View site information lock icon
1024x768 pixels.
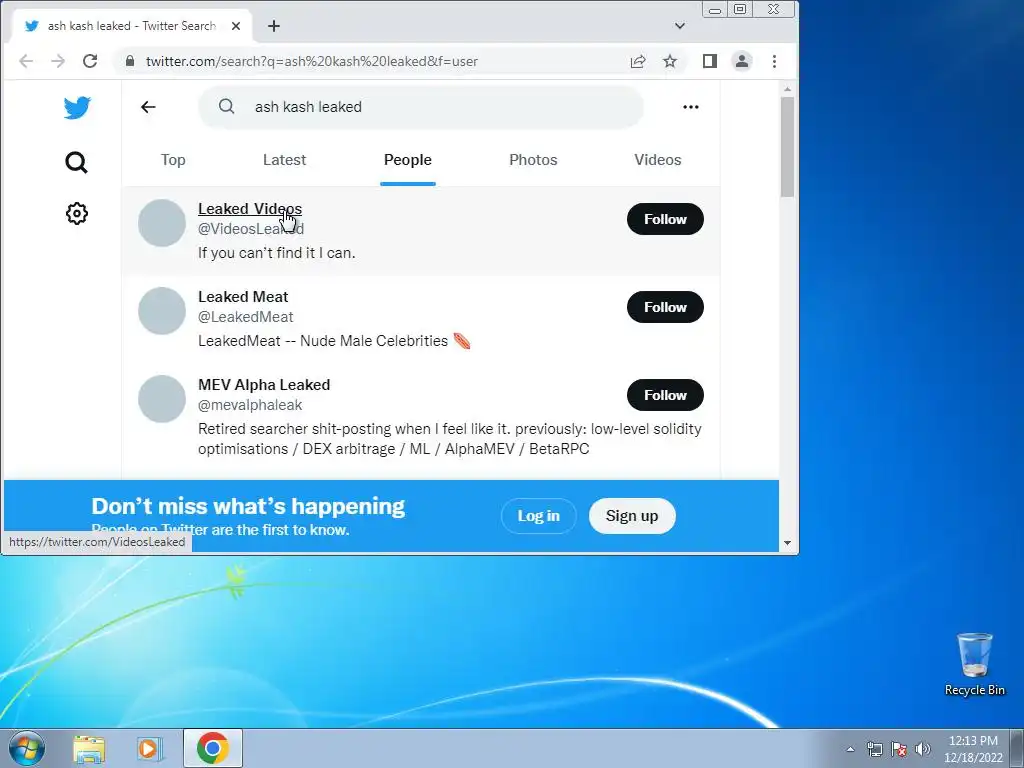coord(130,61)
